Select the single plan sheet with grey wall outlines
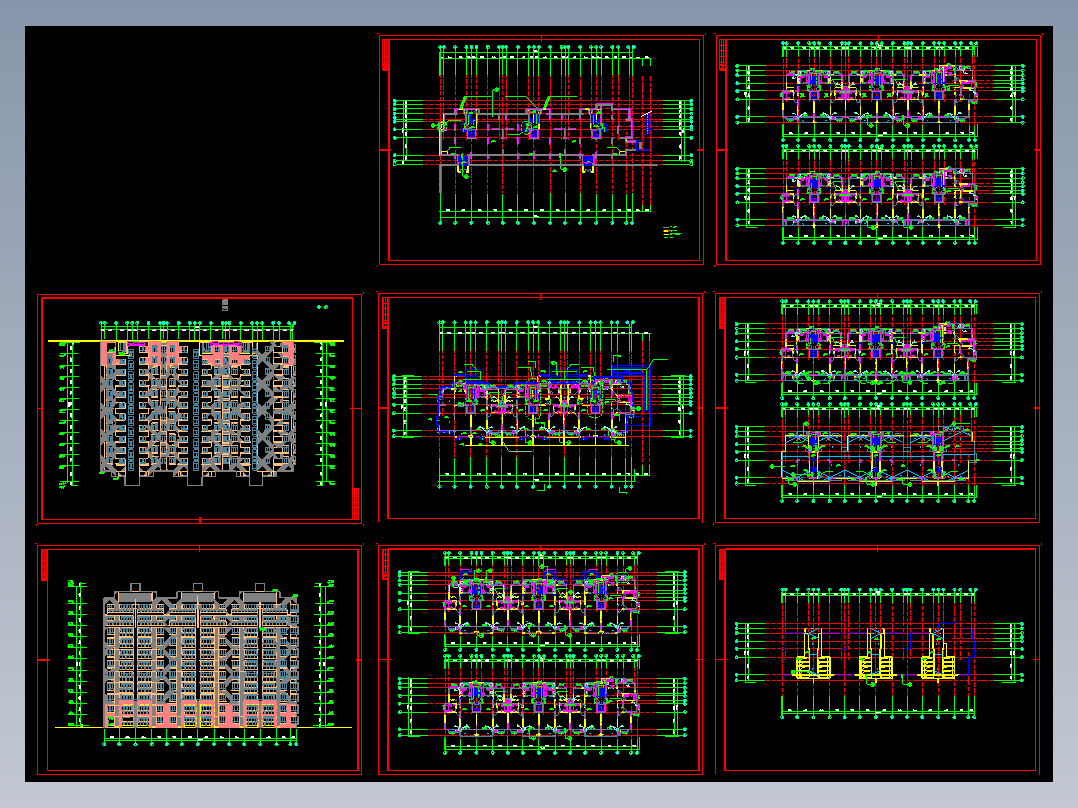The height and width of the screenshot is (808, 1078). pos(541,150)
